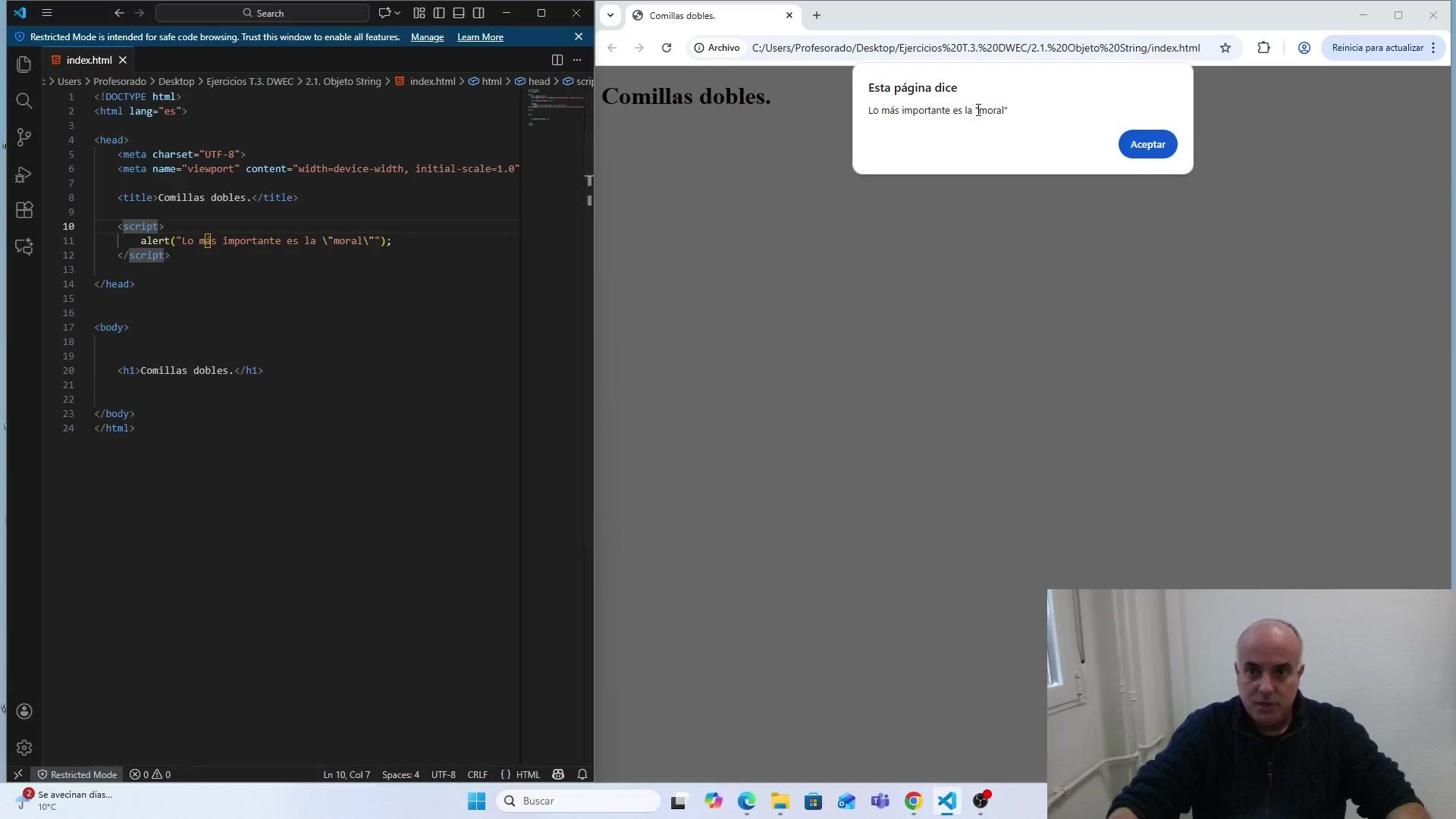Click the Windows taskbar Buscar search box
This screenshot has height=819, width=1456.
pyautogui.click(x=579, y=801)
